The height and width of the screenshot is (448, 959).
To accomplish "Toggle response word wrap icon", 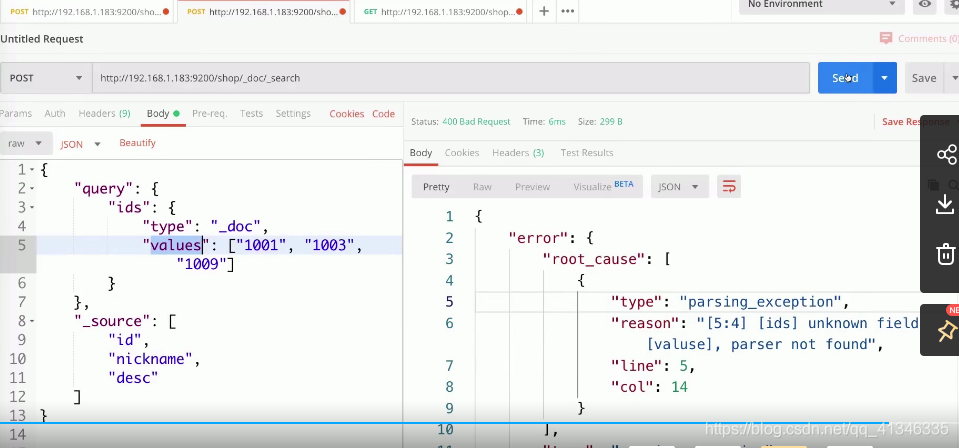I will point(729,187).
